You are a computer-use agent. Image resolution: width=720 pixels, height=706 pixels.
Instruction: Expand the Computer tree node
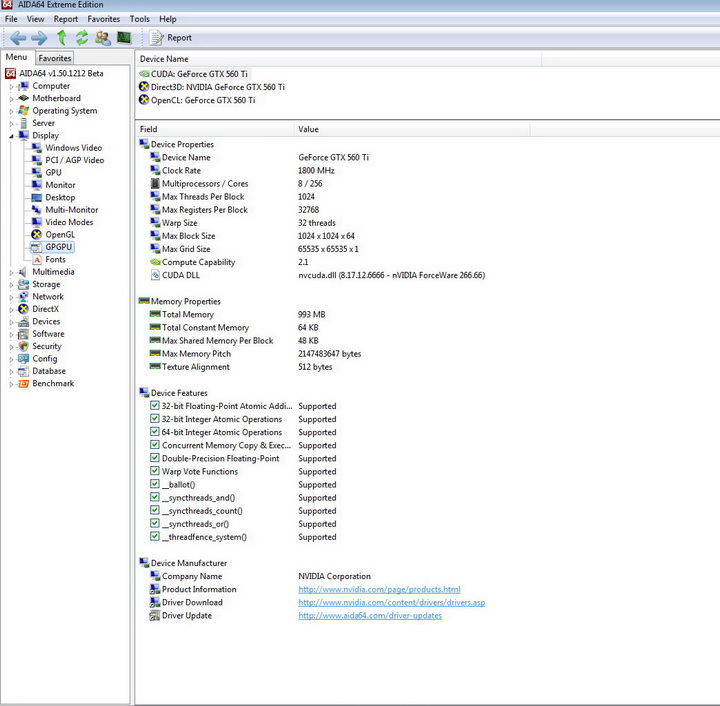pyautogui.click(x=11, y=86)
